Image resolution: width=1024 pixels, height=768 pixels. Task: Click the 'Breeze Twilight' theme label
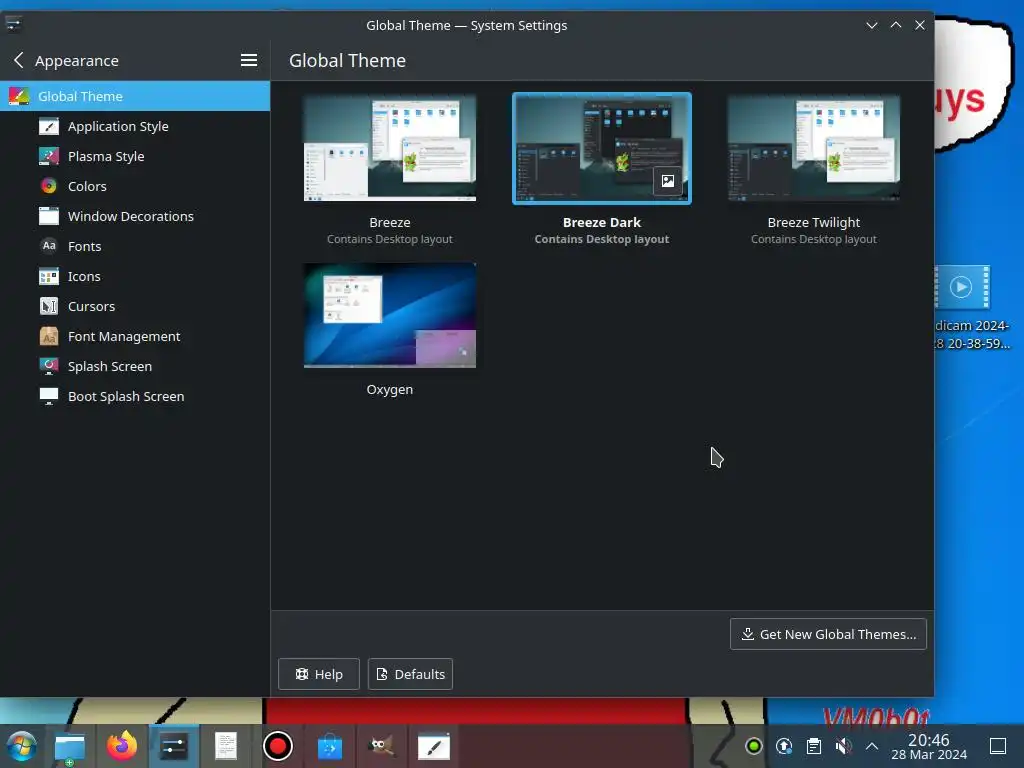coord(814,223)
